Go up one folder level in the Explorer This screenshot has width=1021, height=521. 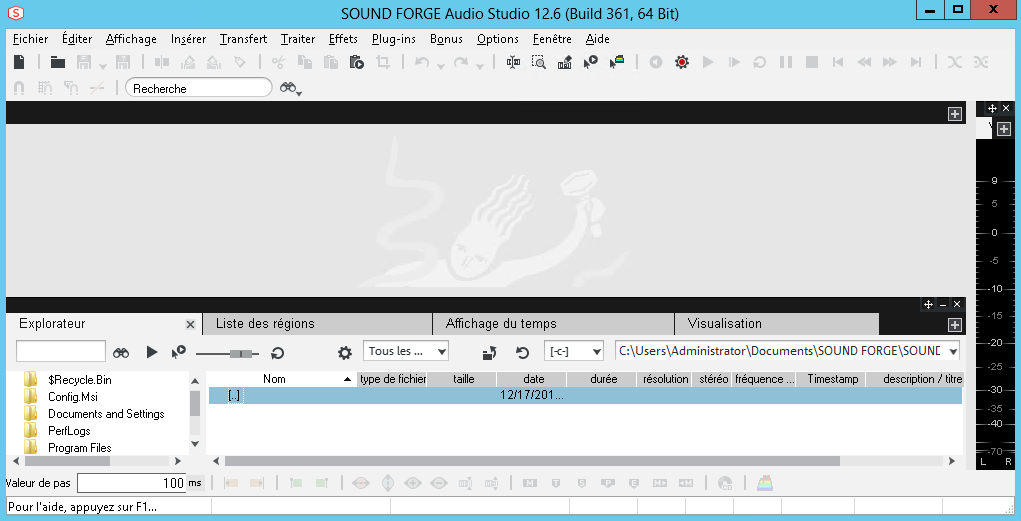click(x=490, y=353)
